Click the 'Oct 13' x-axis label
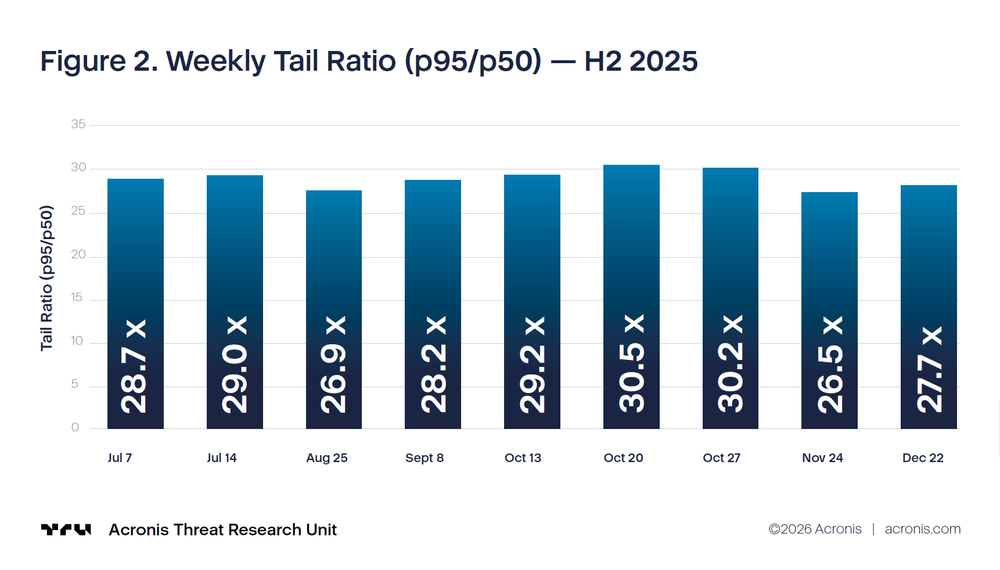 (x=522, y=458)
